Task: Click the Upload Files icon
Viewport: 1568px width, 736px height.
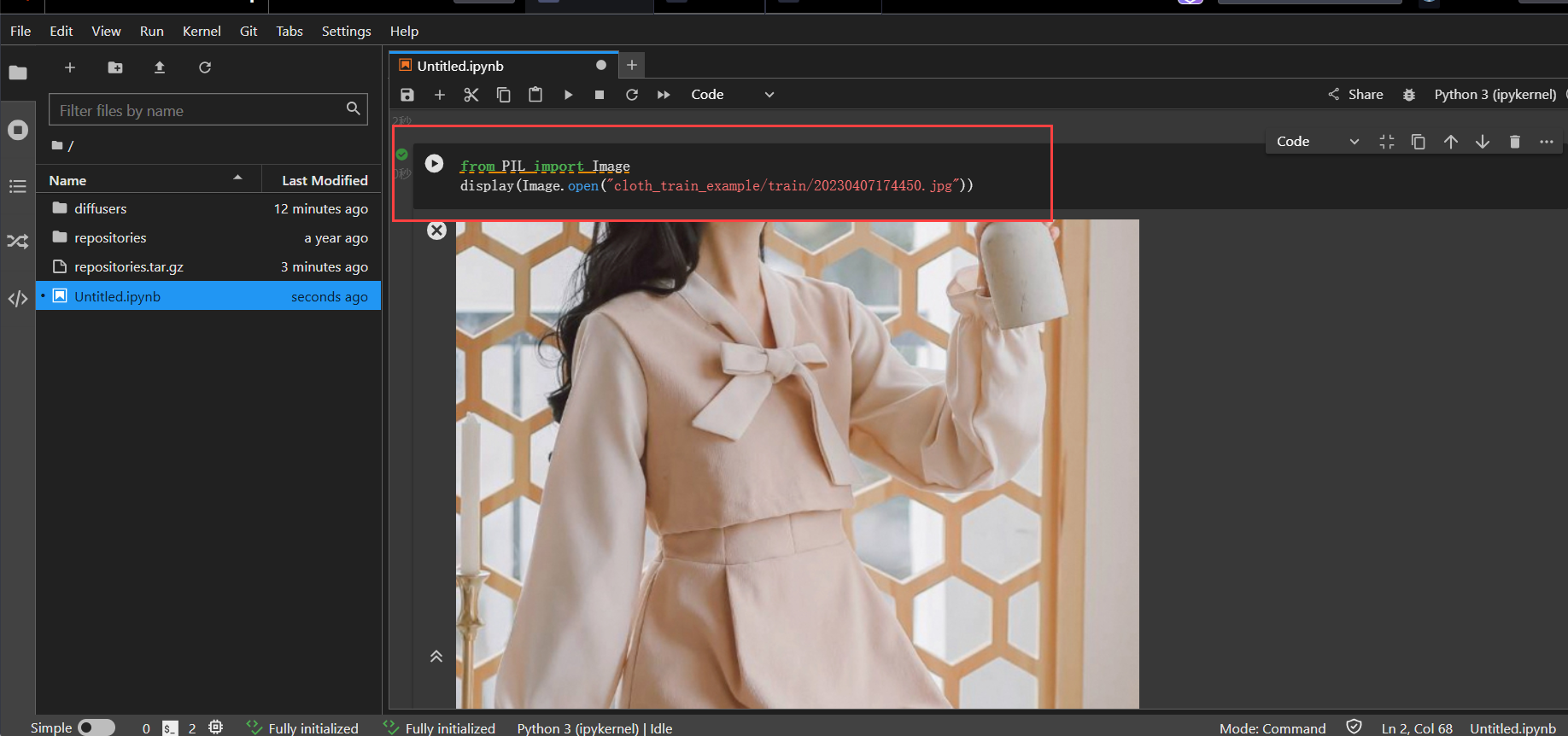Action: click(160, 67)
